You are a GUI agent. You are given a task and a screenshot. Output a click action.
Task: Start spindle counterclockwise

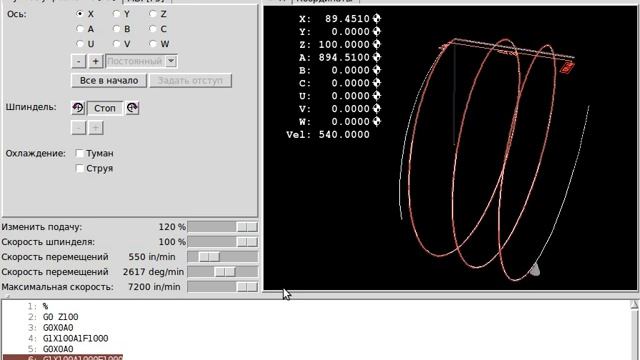click(78, 108)
